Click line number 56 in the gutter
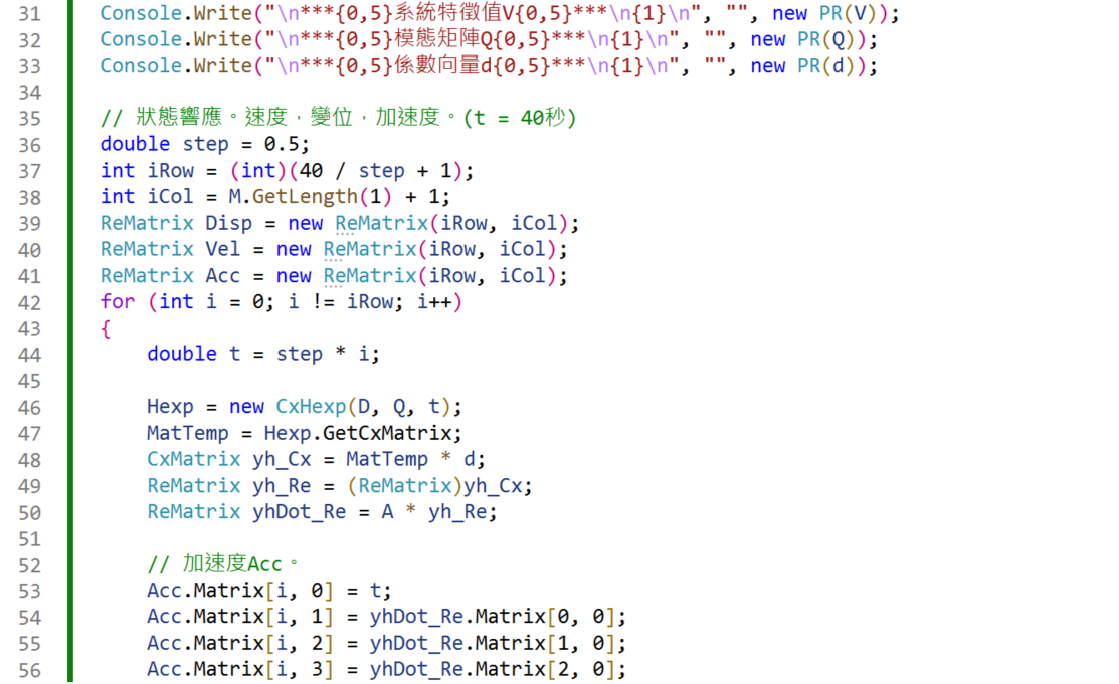The height and width of the screenshot is (684, 1119). point(29,670)
